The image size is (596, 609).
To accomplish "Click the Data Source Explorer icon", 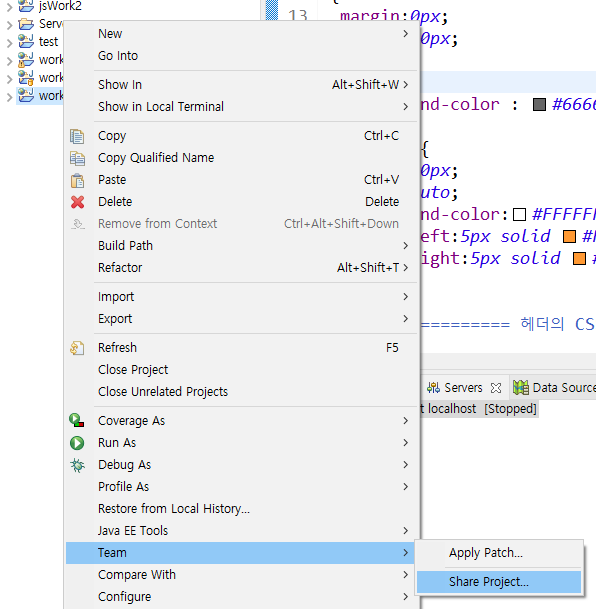I will [x=521, y=388].
